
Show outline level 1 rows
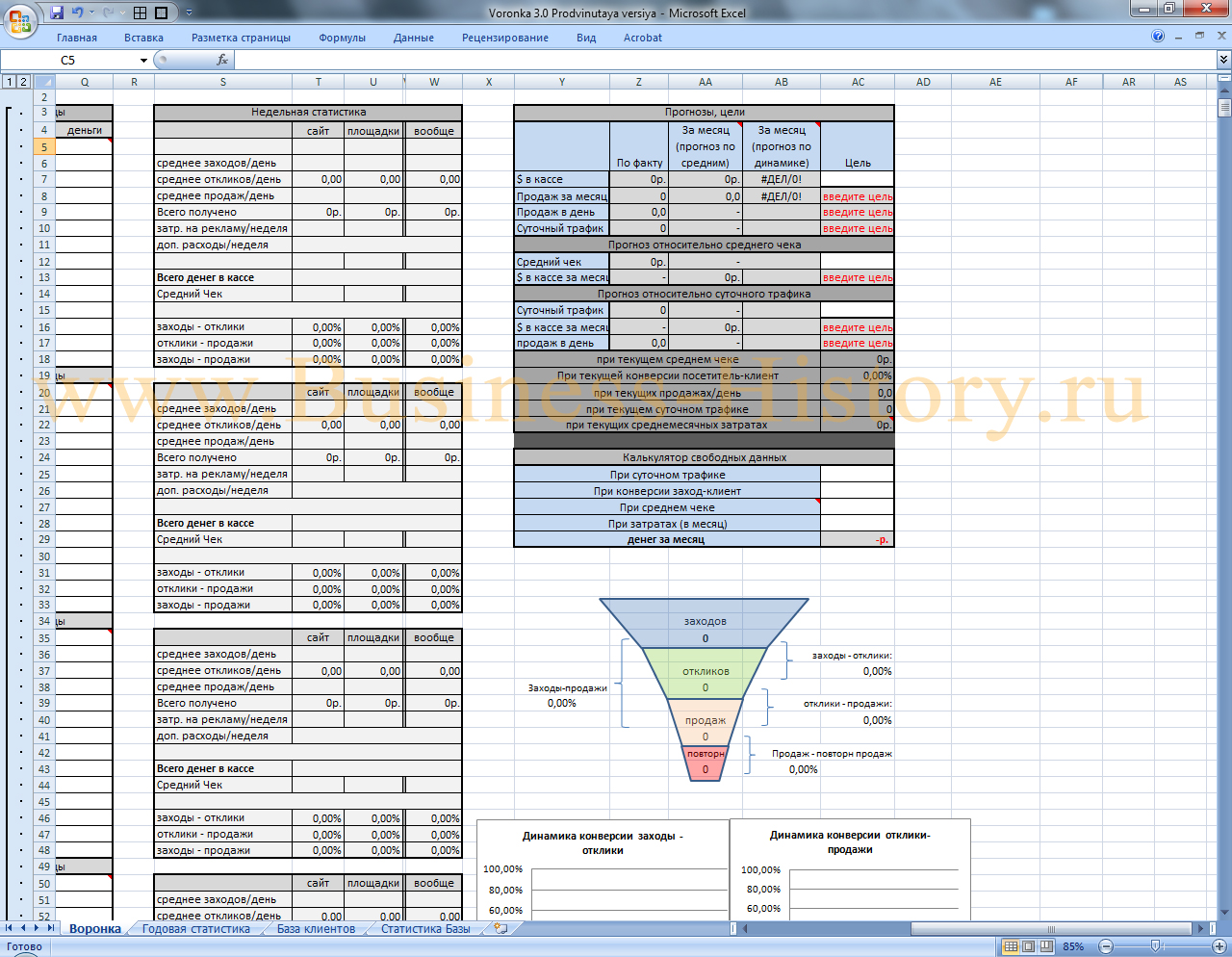10,82
